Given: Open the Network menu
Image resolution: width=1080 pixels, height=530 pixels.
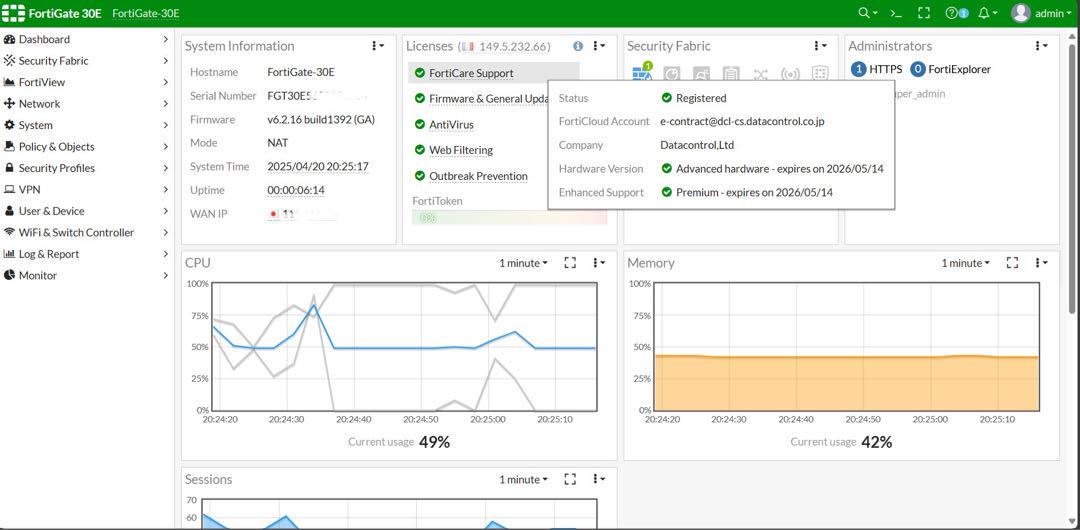Looking at the screenshot, I should (86, 103).
